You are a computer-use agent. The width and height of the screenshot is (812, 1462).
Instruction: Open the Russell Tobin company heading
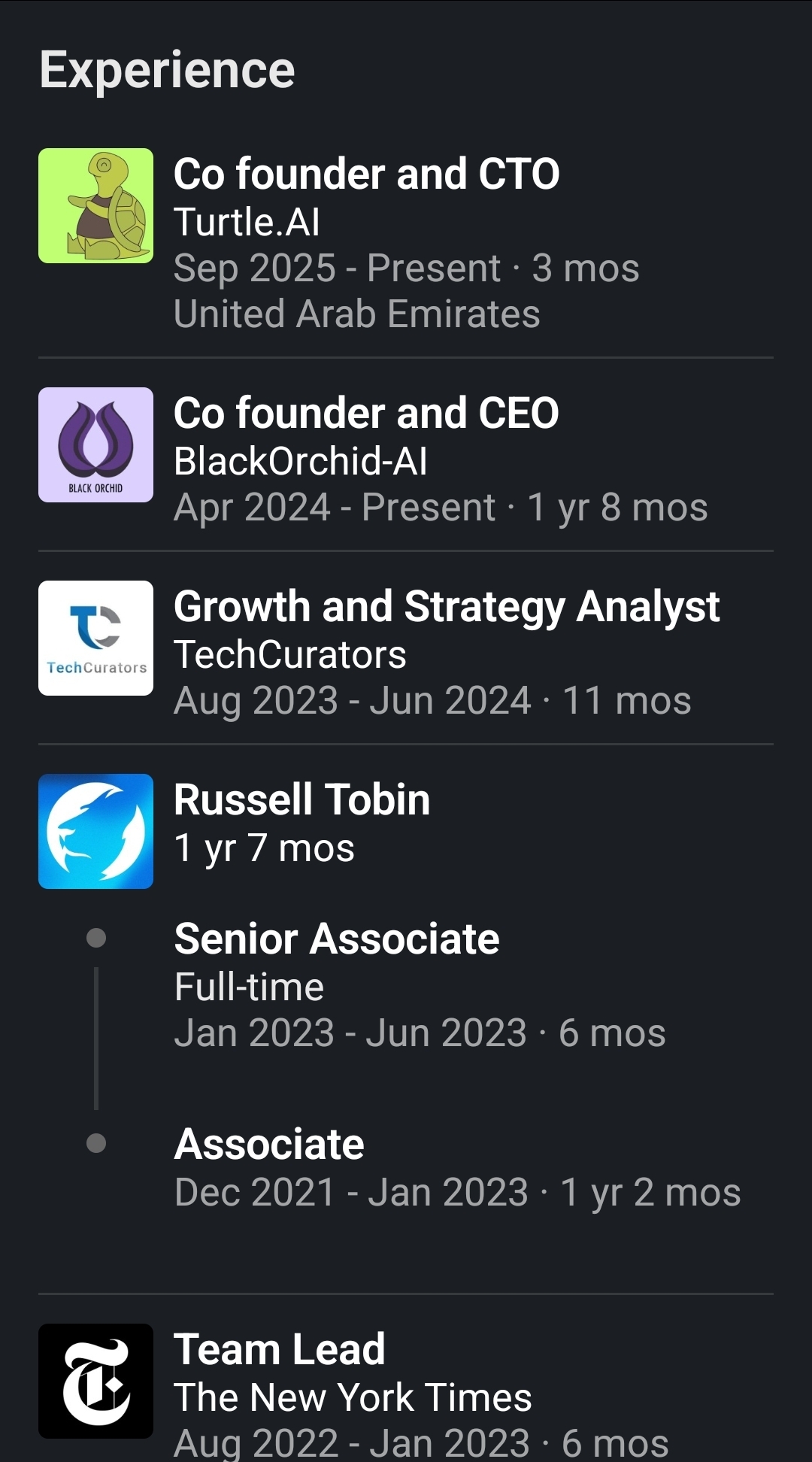301,799
